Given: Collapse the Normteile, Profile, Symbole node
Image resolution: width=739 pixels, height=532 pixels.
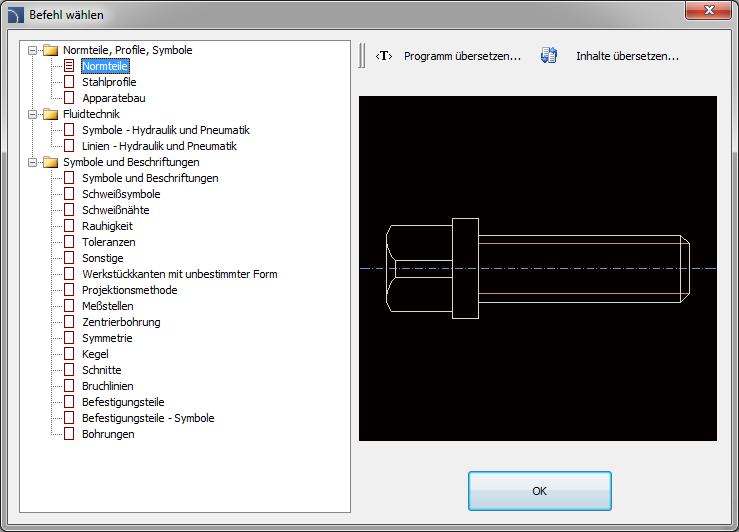Looking at the screenshot, I should point(33,50).
